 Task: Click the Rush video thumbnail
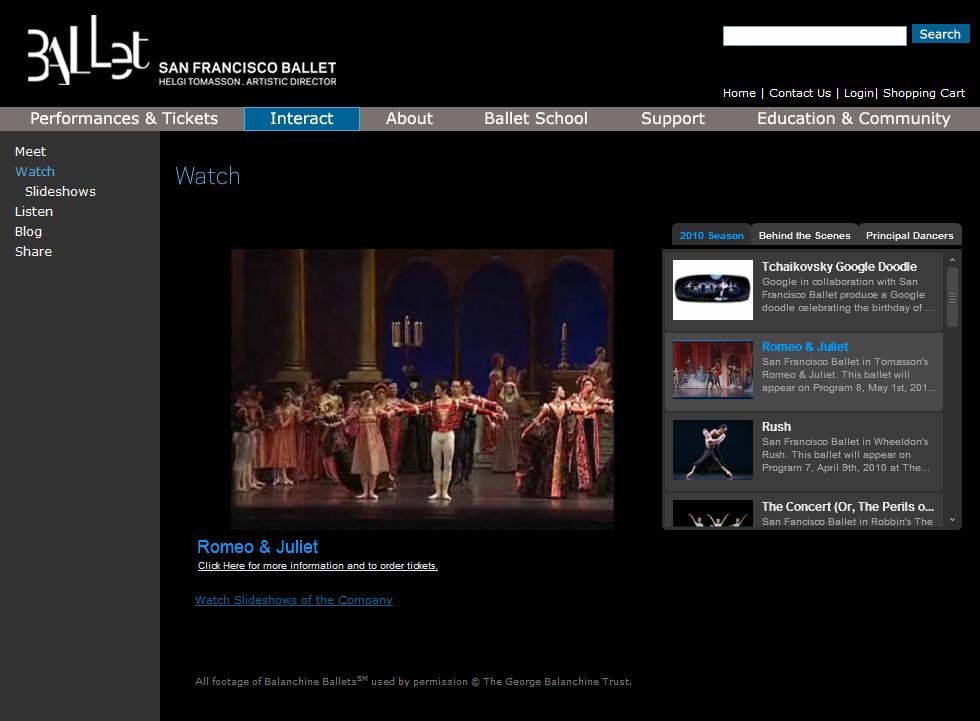(x=712, y=449)
